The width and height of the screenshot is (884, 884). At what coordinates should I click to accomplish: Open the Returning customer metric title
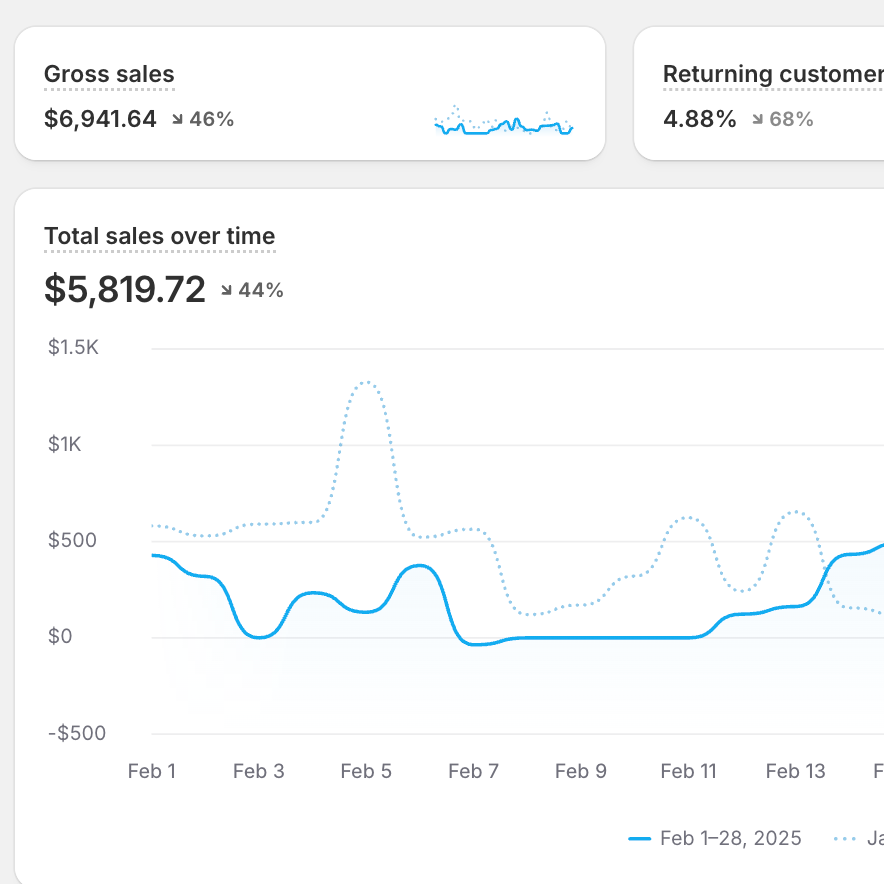774,74
